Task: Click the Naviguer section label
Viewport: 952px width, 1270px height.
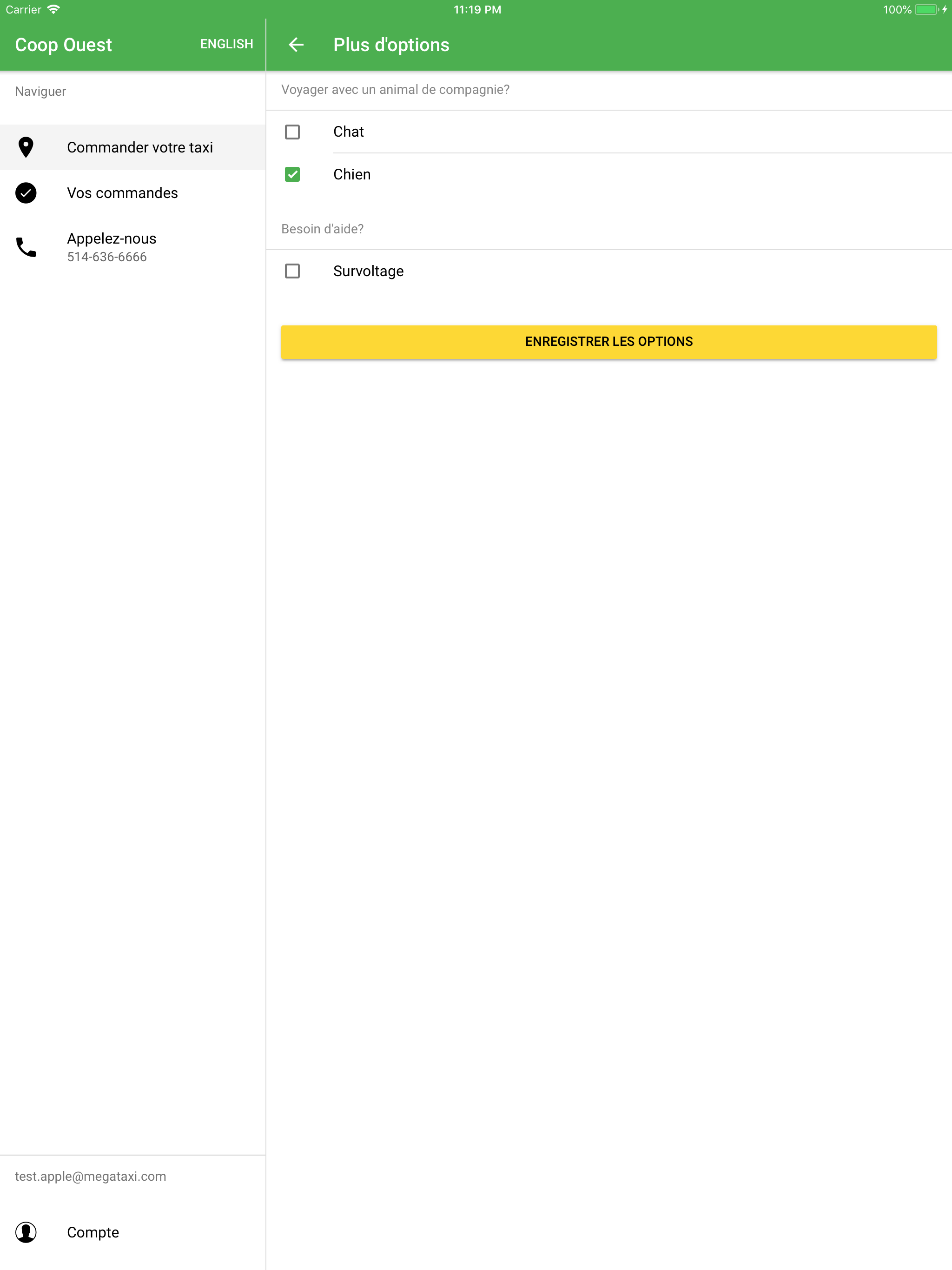Action: click(40, 91)
